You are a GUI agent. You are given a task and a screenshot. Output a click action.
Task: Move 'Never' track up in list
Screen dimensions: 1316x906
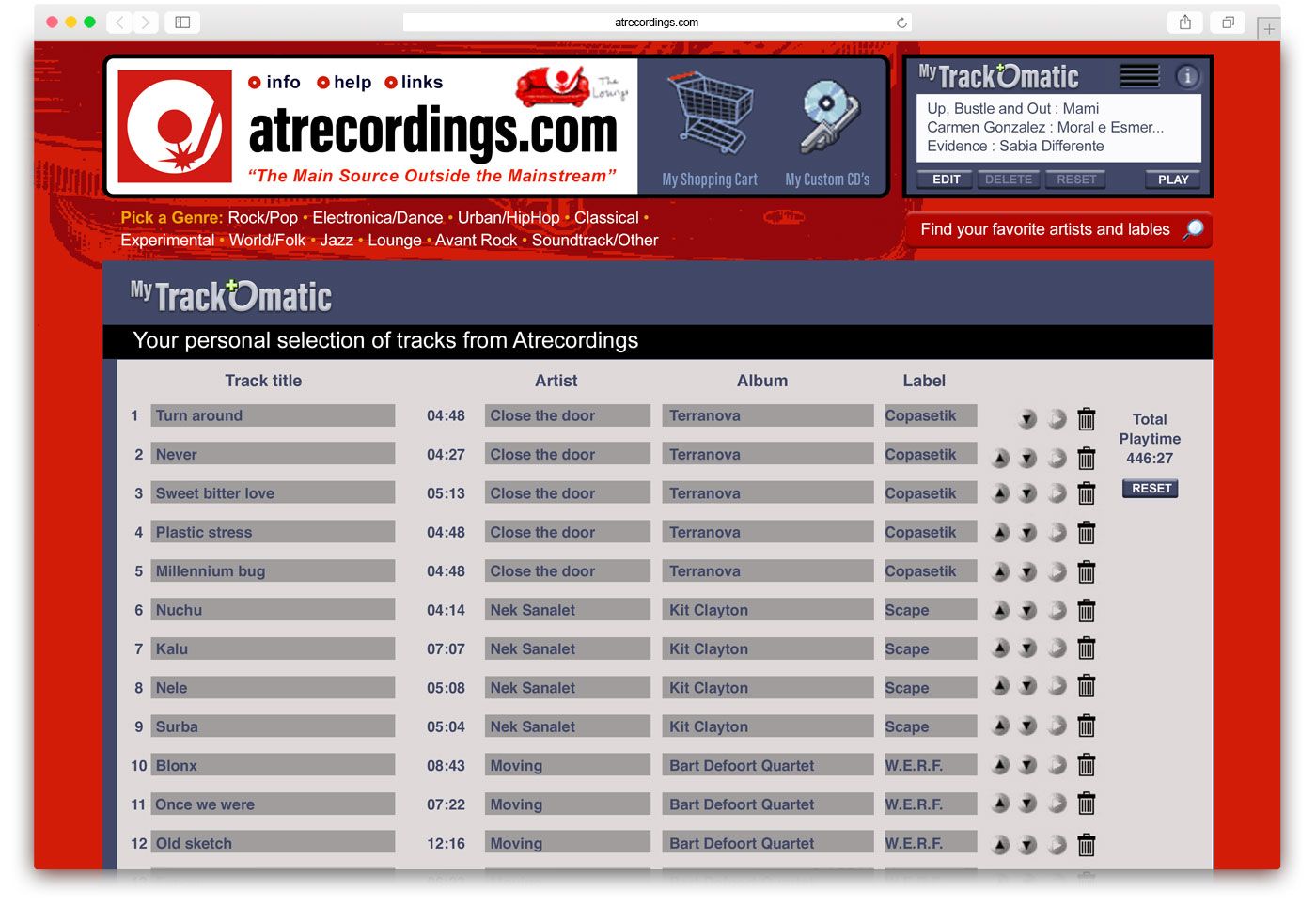click(1001, 459)
